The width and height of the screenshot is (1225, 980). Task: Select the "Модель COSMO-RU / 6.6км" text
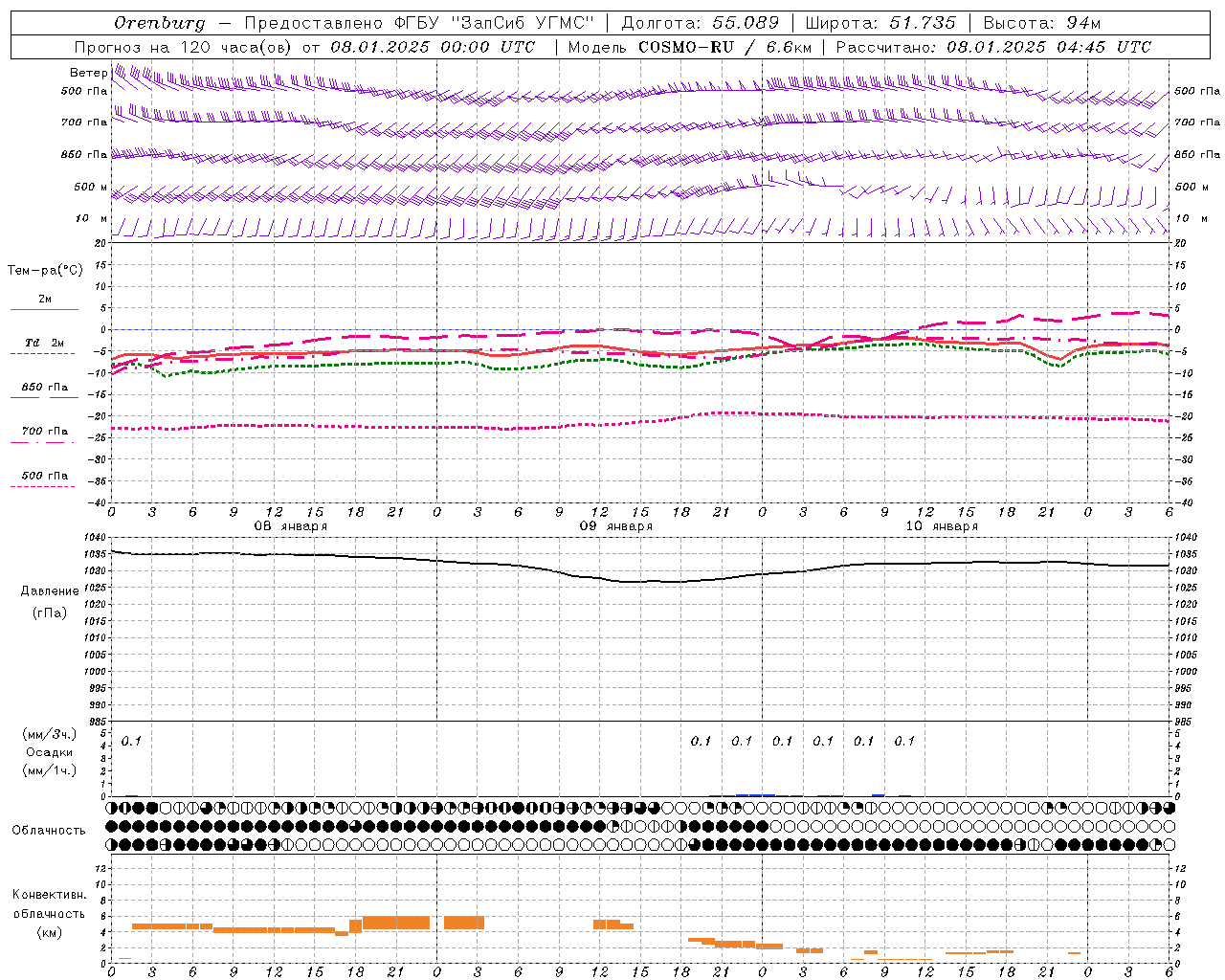[x=689, y=47]
